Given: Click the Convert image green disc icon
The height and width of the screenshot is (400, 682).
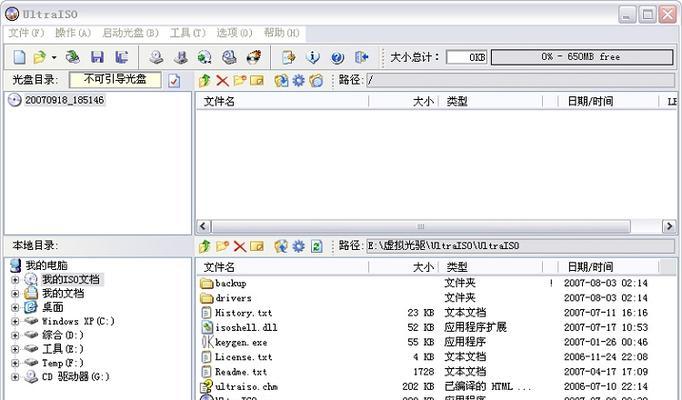Looking at the screenshot, I should tap(204, 57).
